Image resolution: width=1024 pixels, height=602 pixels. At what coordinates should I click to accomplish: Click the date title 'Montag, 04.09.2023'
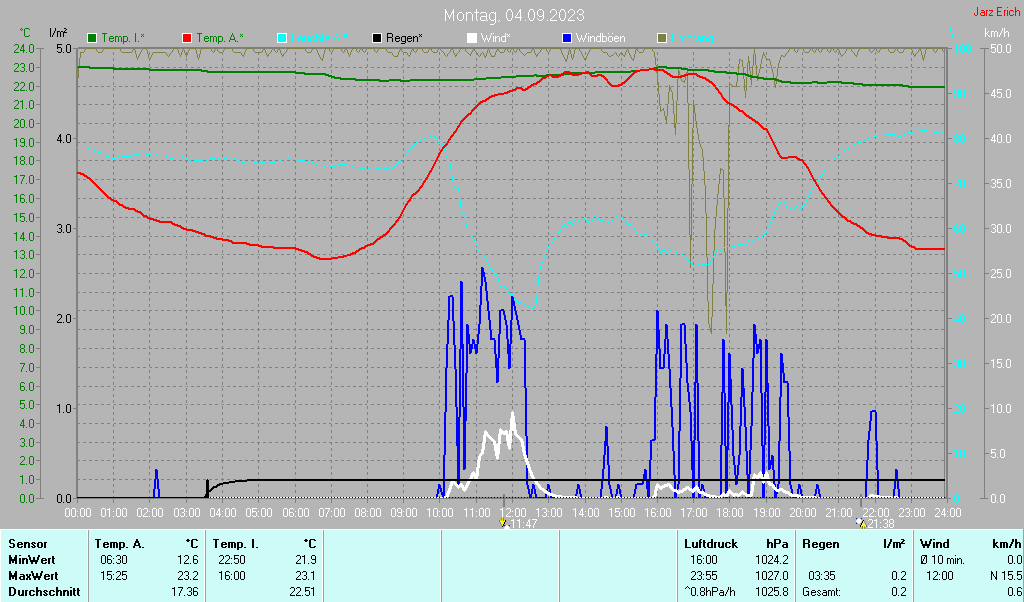[x=514, y=15]
